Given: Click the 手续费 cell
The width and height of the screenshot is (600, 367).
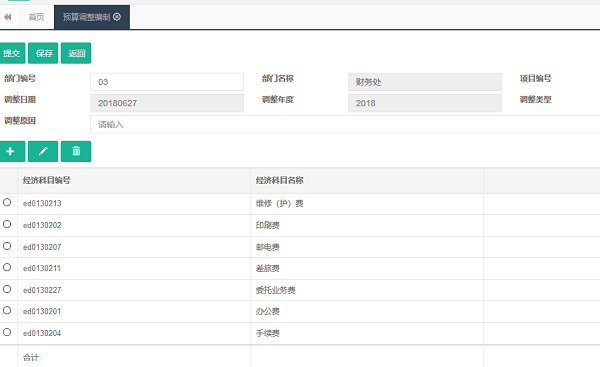Looking at the screenshot, I should coord(367,333).
